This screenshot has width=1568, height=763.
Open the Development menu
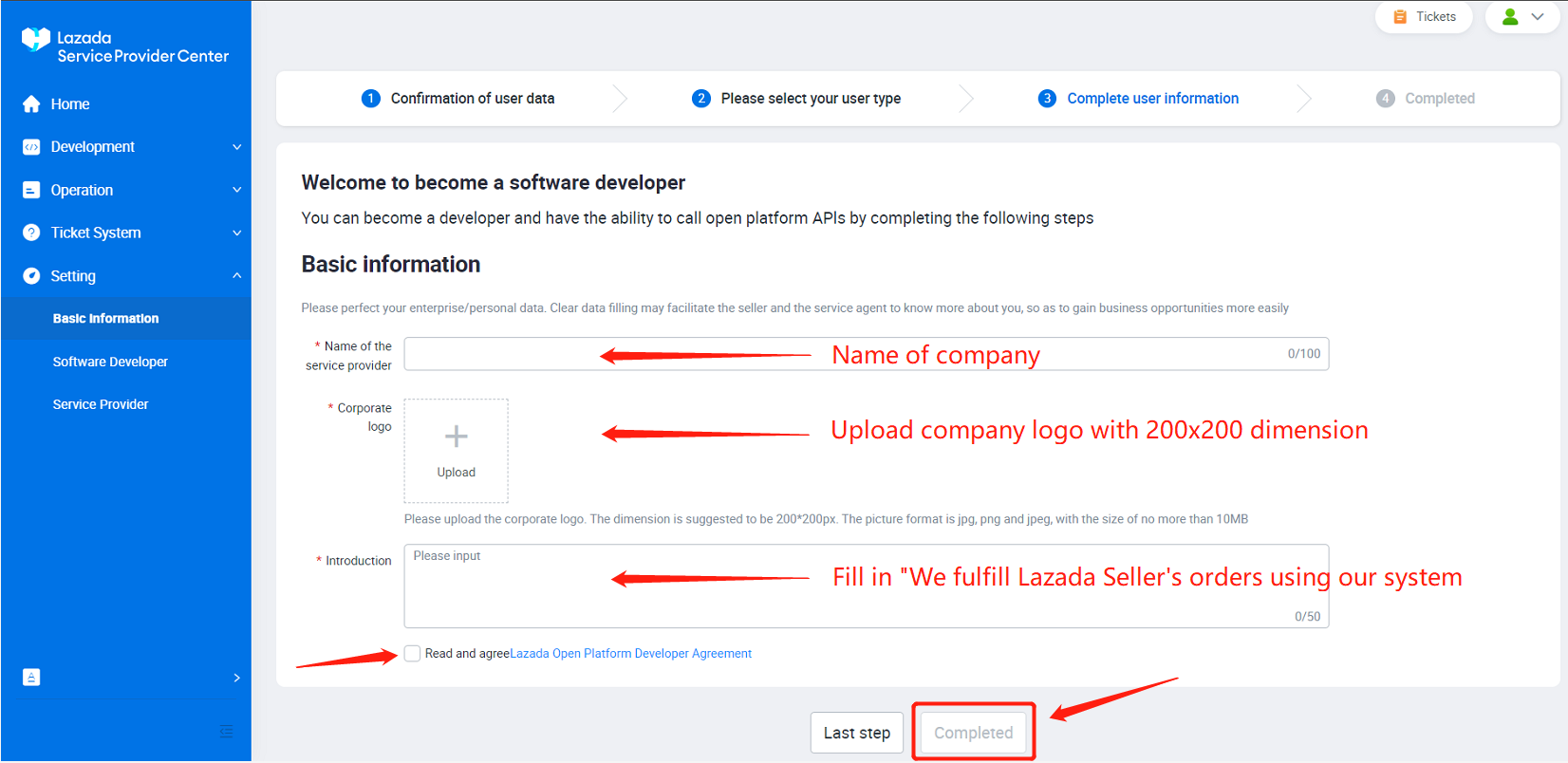(x=125, y=147)
